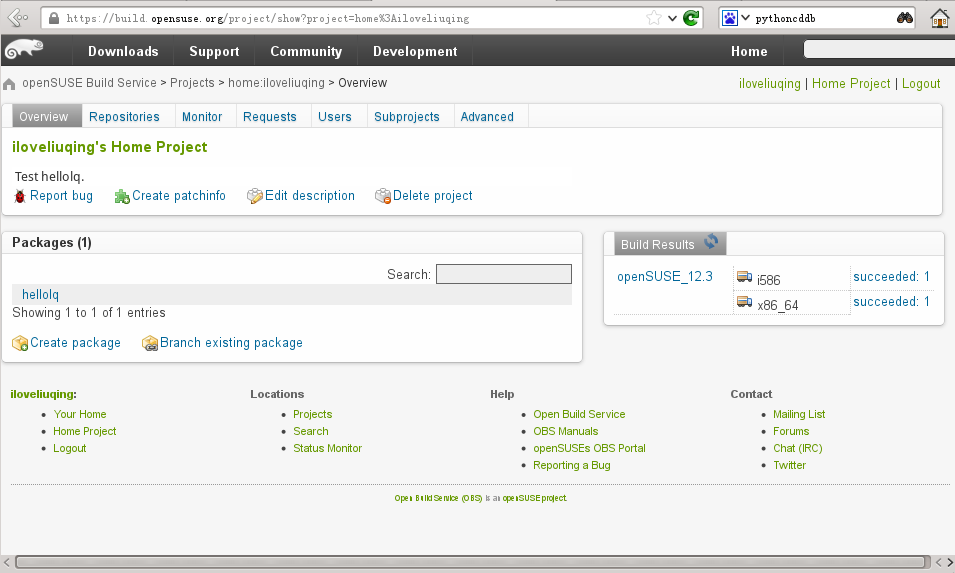
Task: Click the truck icon next to x86_64
Action: point(744,302)
